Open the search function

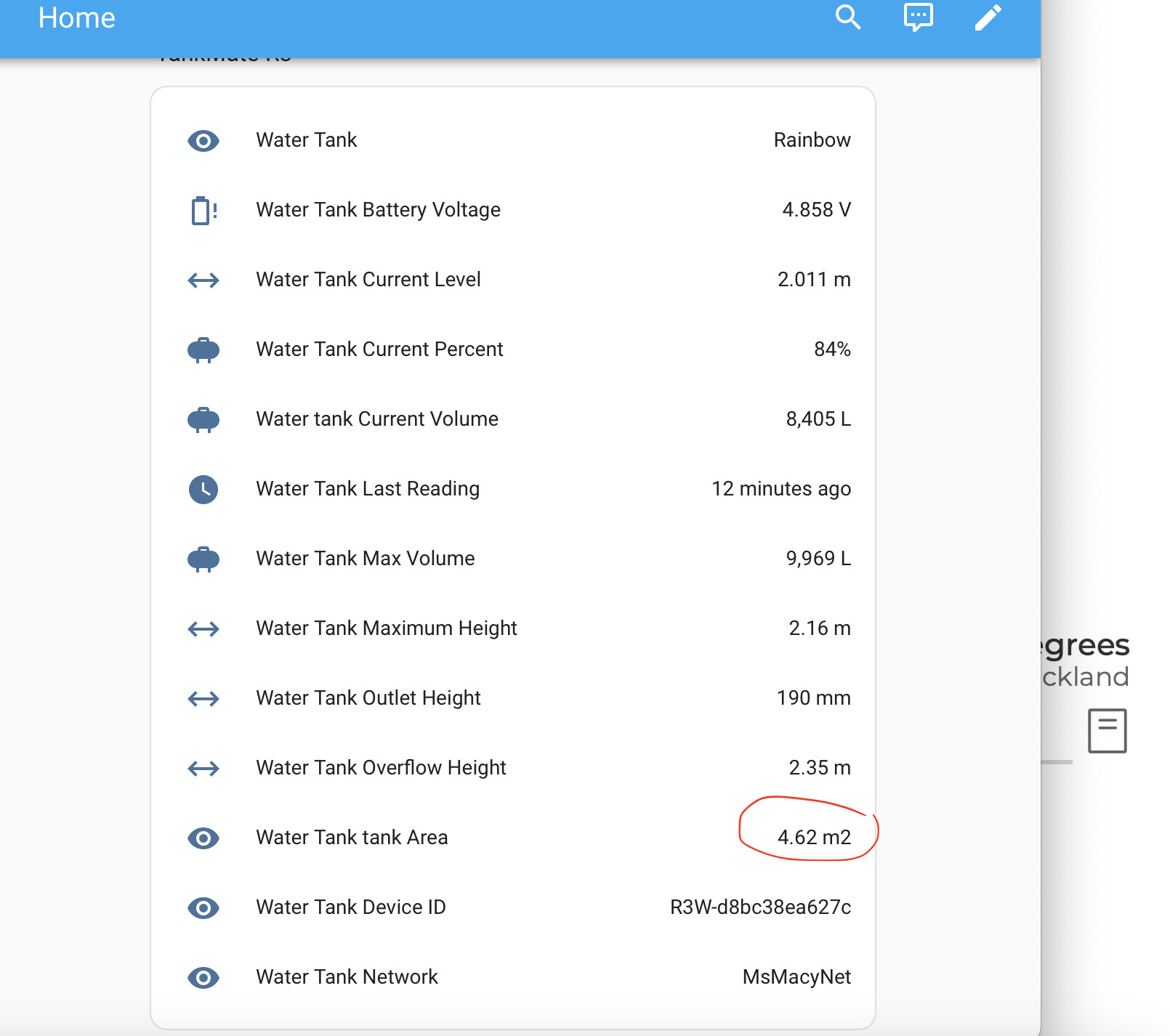tap(847, 18)
